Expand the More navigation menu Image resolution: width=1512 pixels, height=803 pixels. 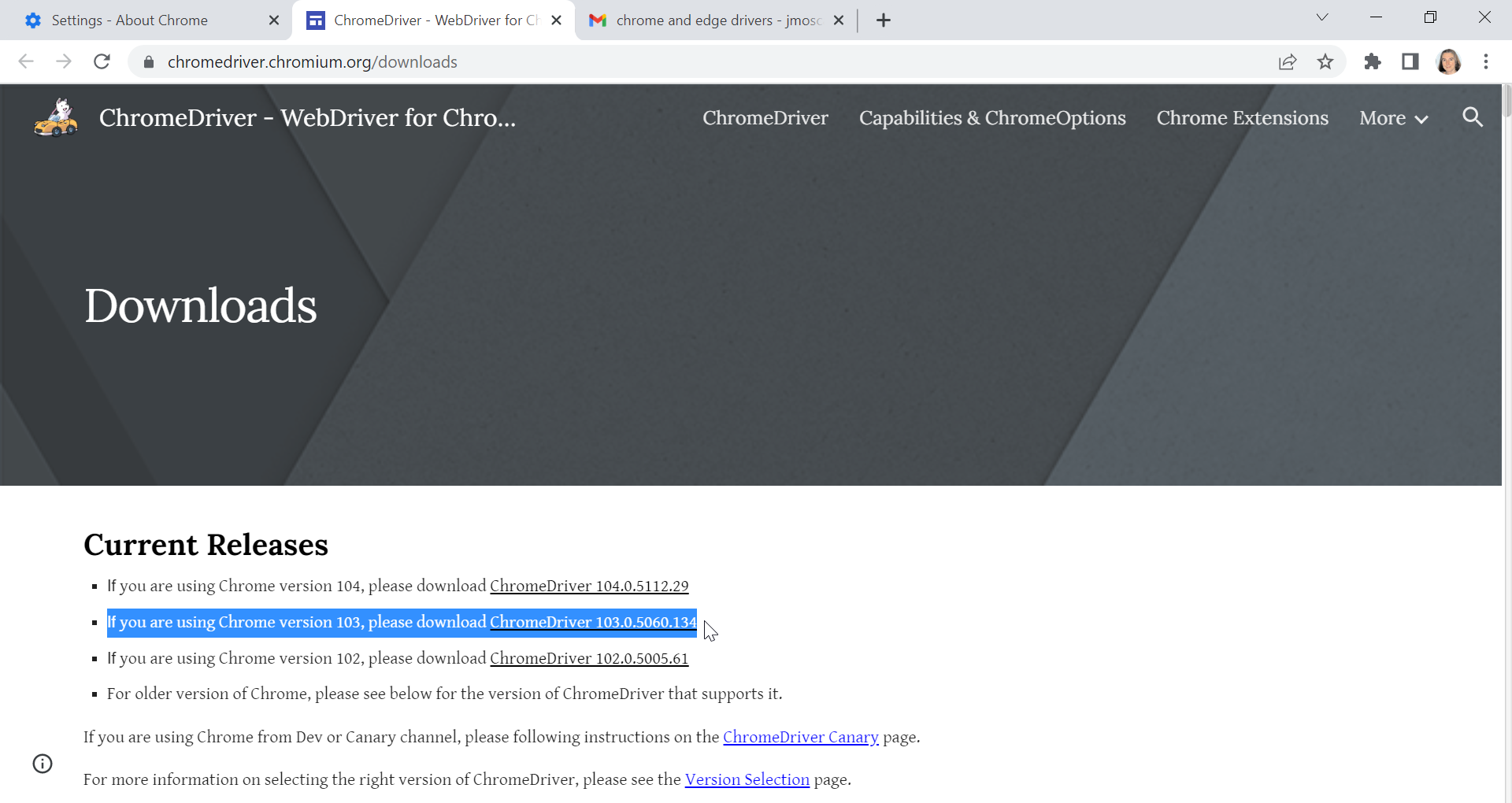click(x=1393, y=118)
